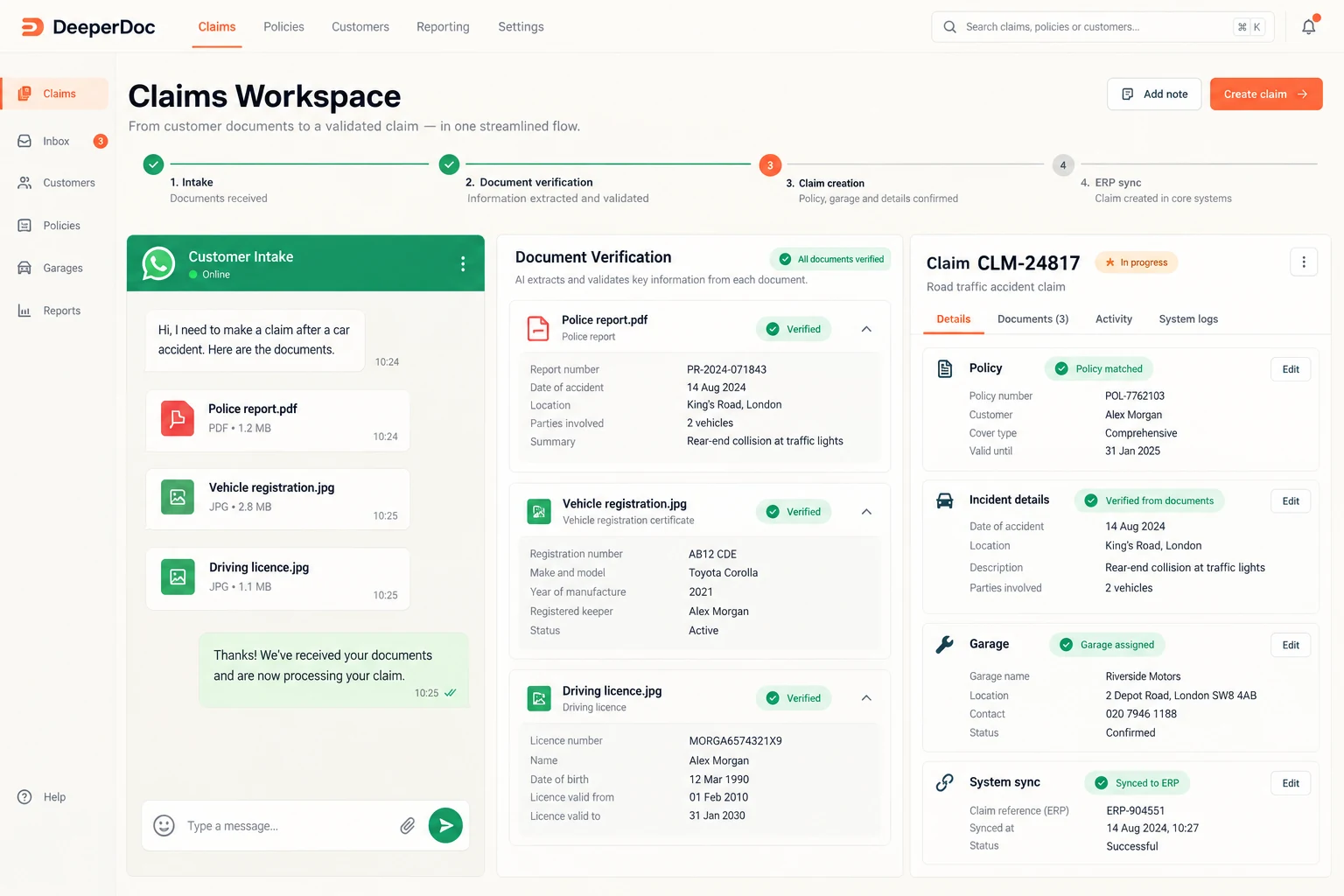The image size is (1344, 896).
Task: Click the Policy section document icon
Action: [945, 368]
